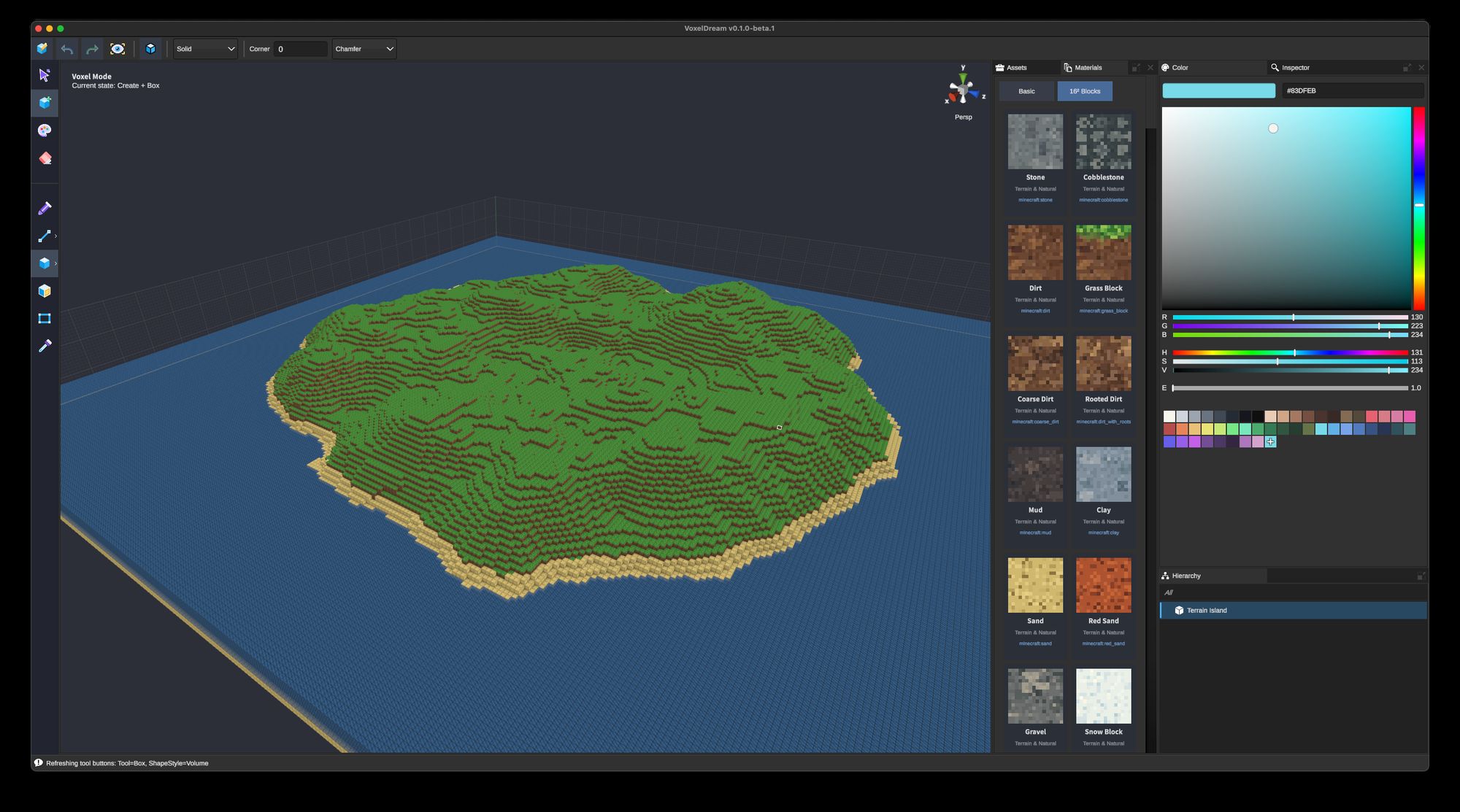This screenshot has height=812, width=1460.
Task: Click the hex color field #83DFEB
Action: 1353,91
